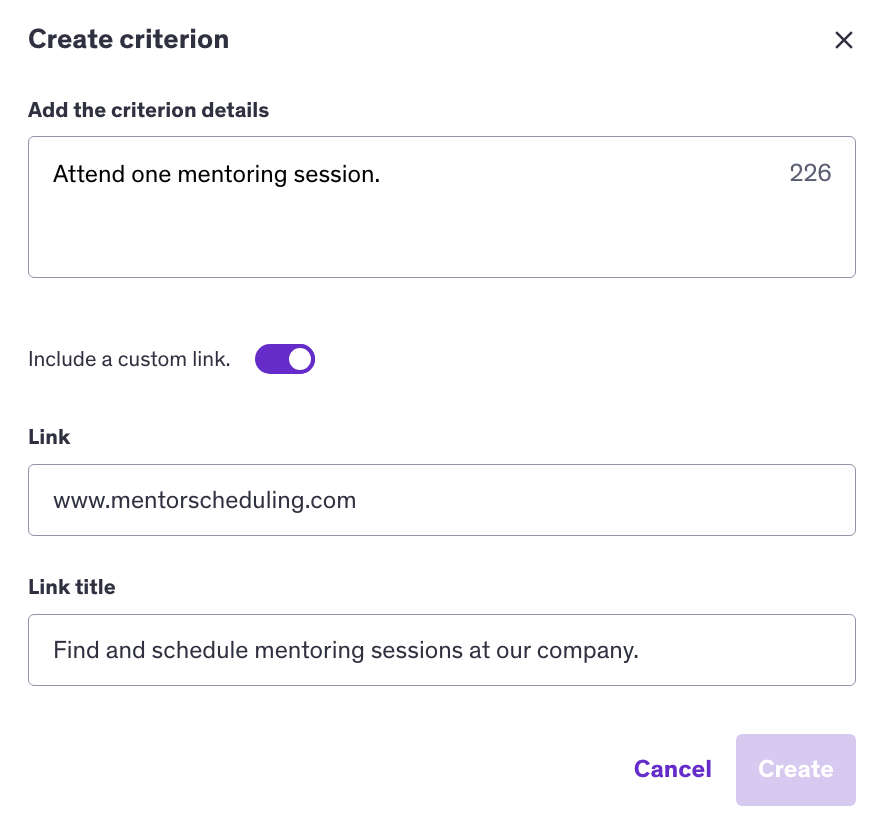Click the 226 character counter
This screenshot has height=824, width=886.
pos(810,174)
